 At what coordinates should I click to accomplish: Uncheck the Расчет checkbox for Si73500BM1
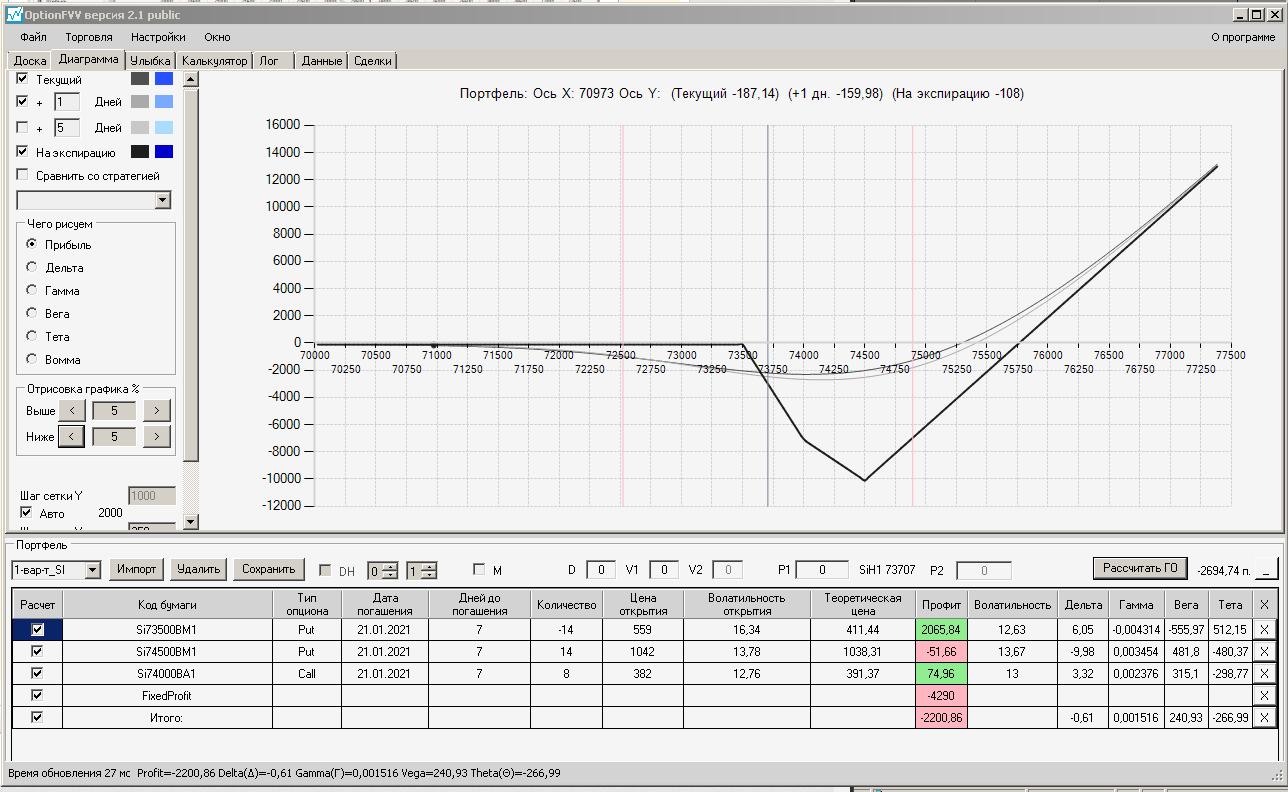(x=37, y=629)
